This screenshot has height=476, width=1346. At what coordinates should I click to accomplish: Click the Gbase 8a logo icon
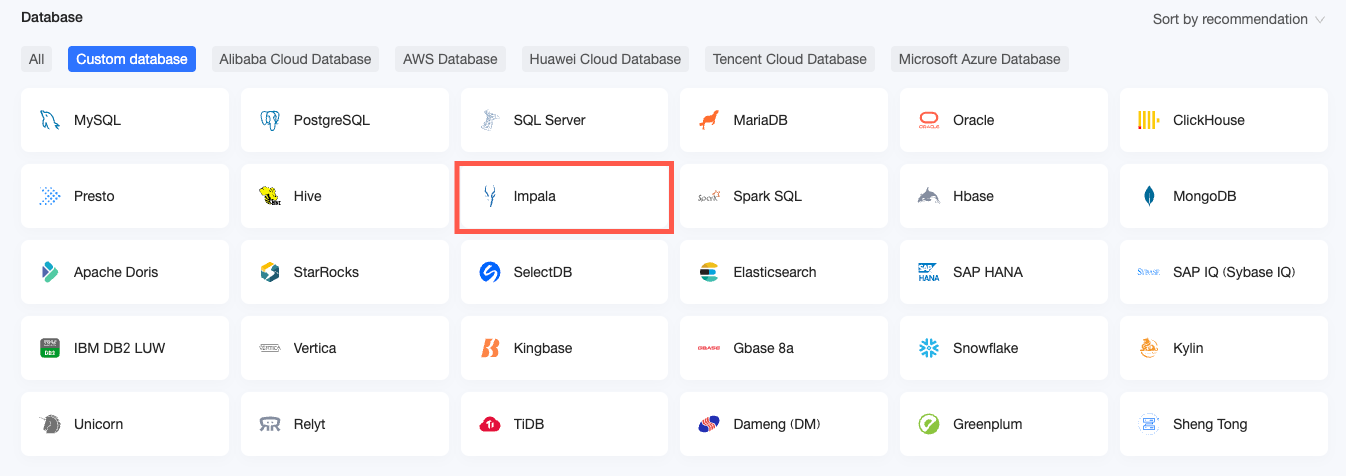[709, 348]
